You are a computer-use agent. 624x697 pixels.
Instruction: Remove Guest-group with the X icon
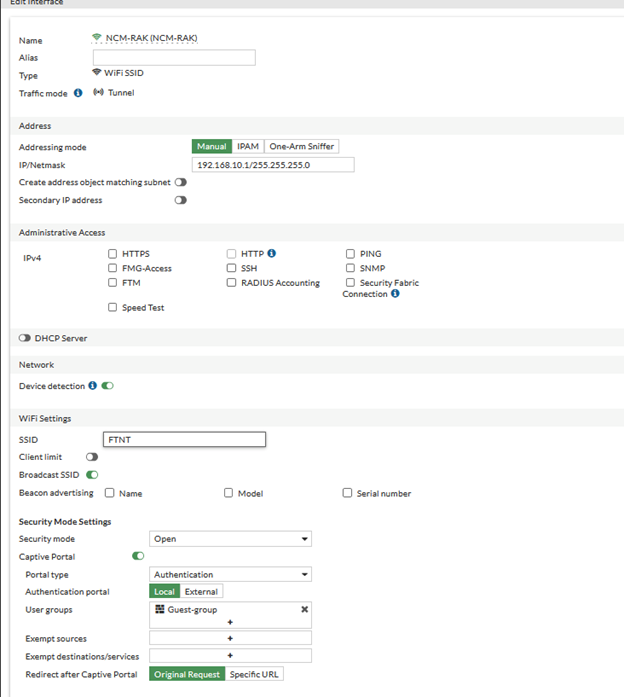pos(305,609)
